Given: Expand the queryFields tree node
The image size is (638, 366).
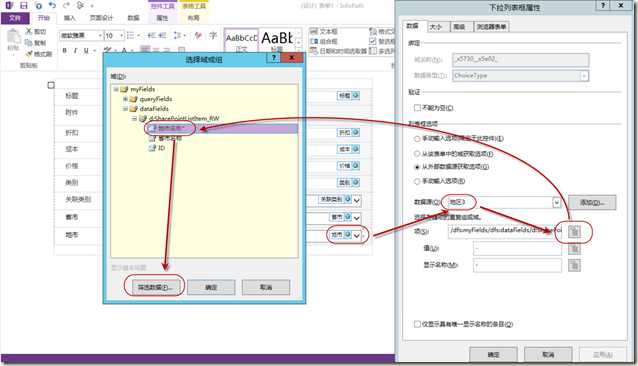Looking at the screenshot, I should point(125,99).
